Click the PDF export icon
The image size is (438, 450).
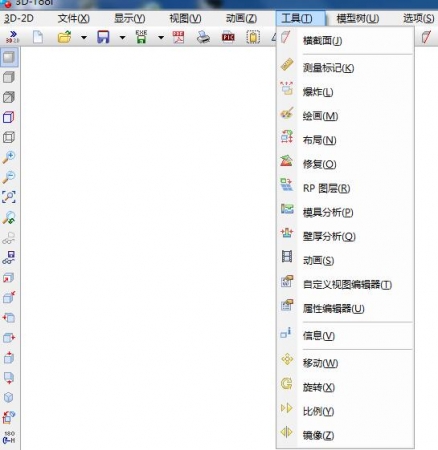179,37
